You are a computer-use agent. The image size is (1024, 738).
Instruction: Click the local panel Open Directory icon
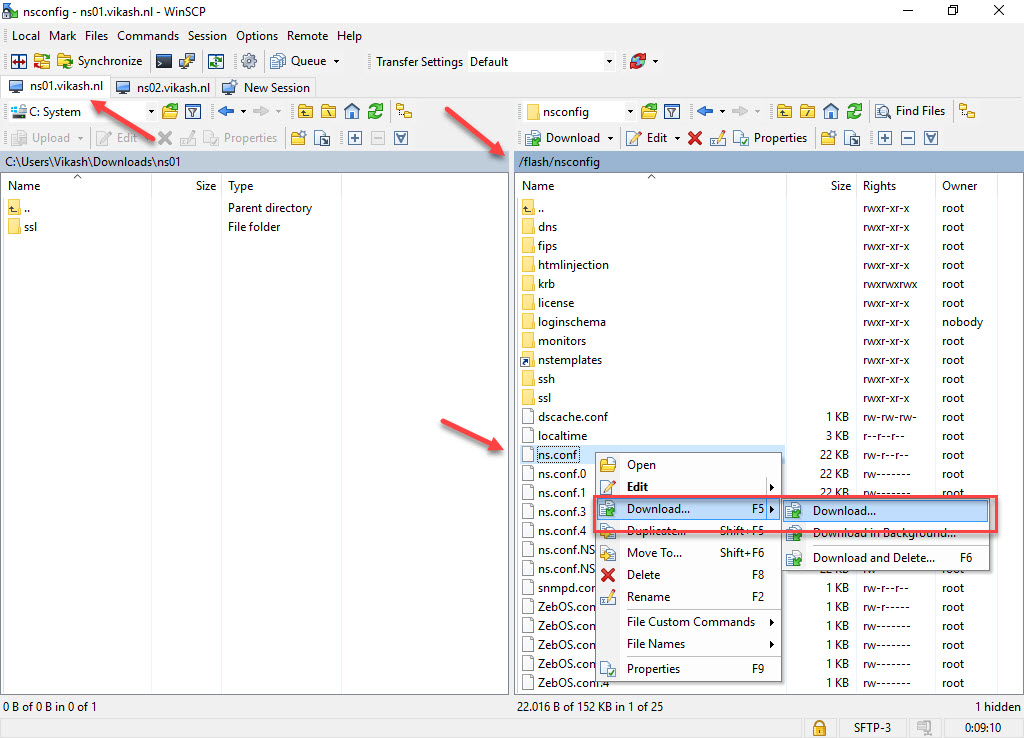click(170, 112)
